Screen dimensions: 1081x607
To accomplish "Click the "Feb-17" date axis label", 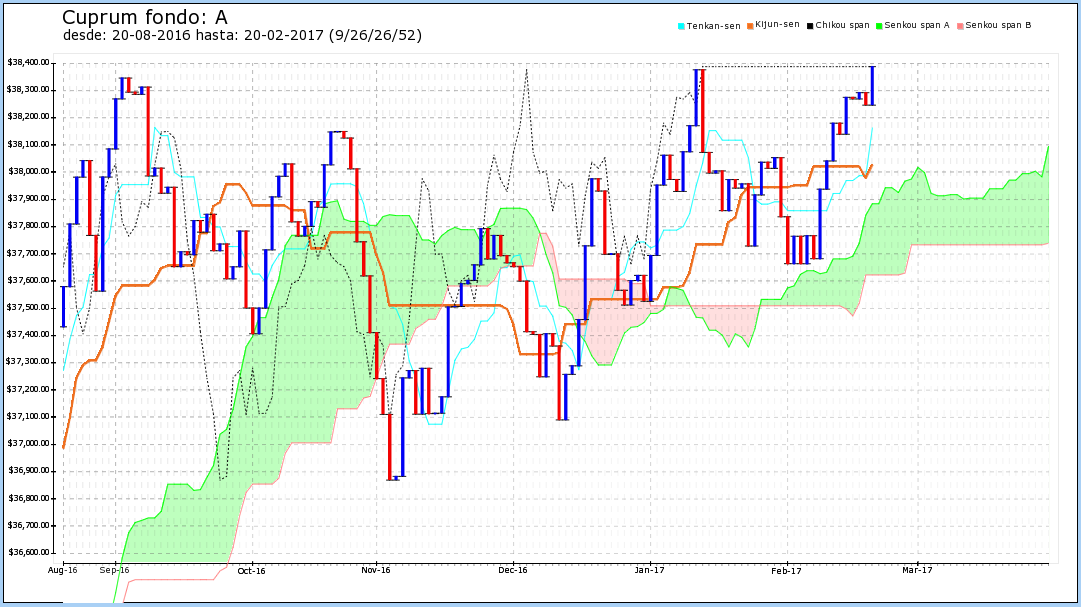I will pos(787,570).
